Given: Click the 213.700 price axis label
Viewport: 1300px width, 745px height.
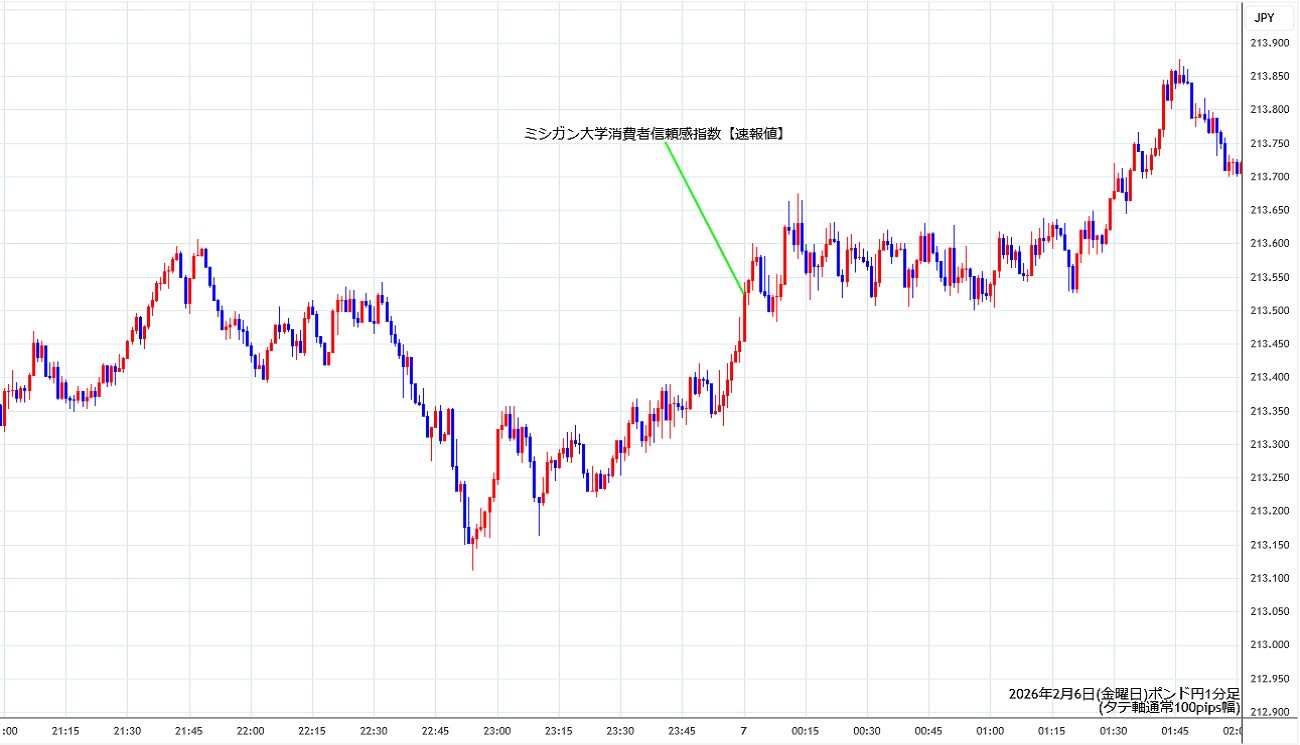Looking at the screenshot, I should pyautogui.click(x=1270, y=176).
